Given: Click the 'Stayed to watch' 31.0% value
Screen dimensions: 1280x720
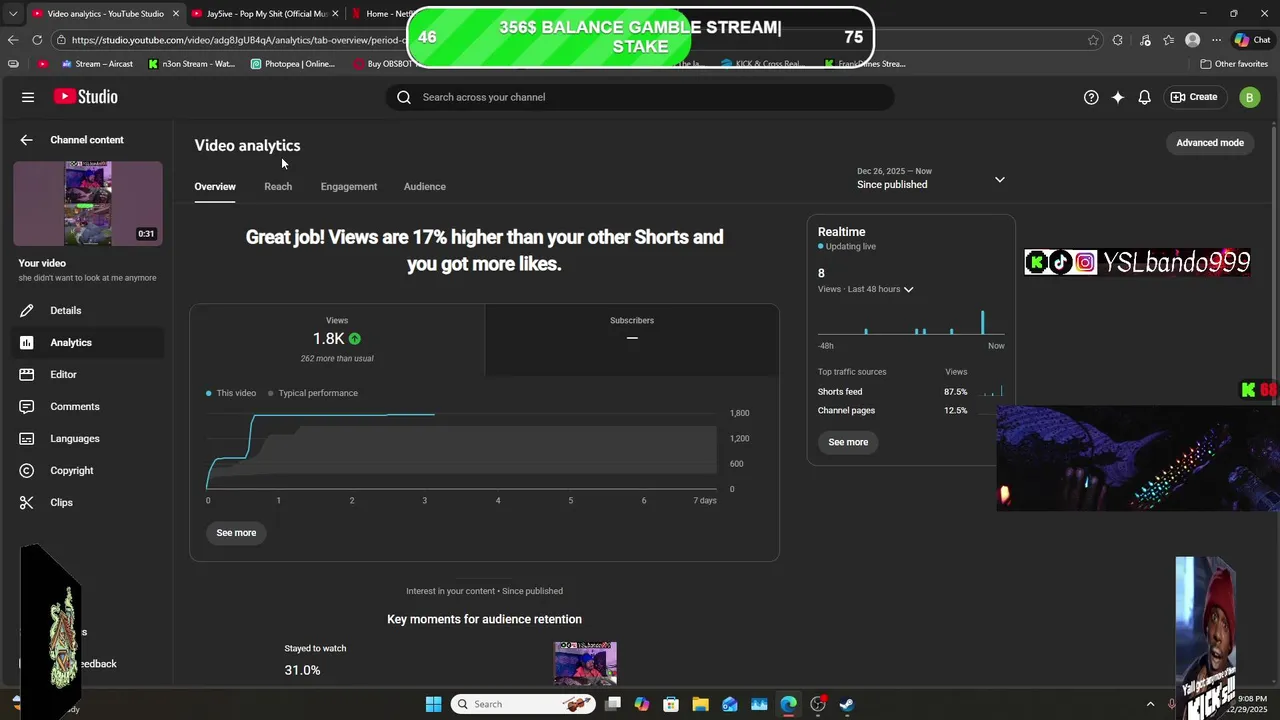Looking at the screenshot, I should click(302, 670).
